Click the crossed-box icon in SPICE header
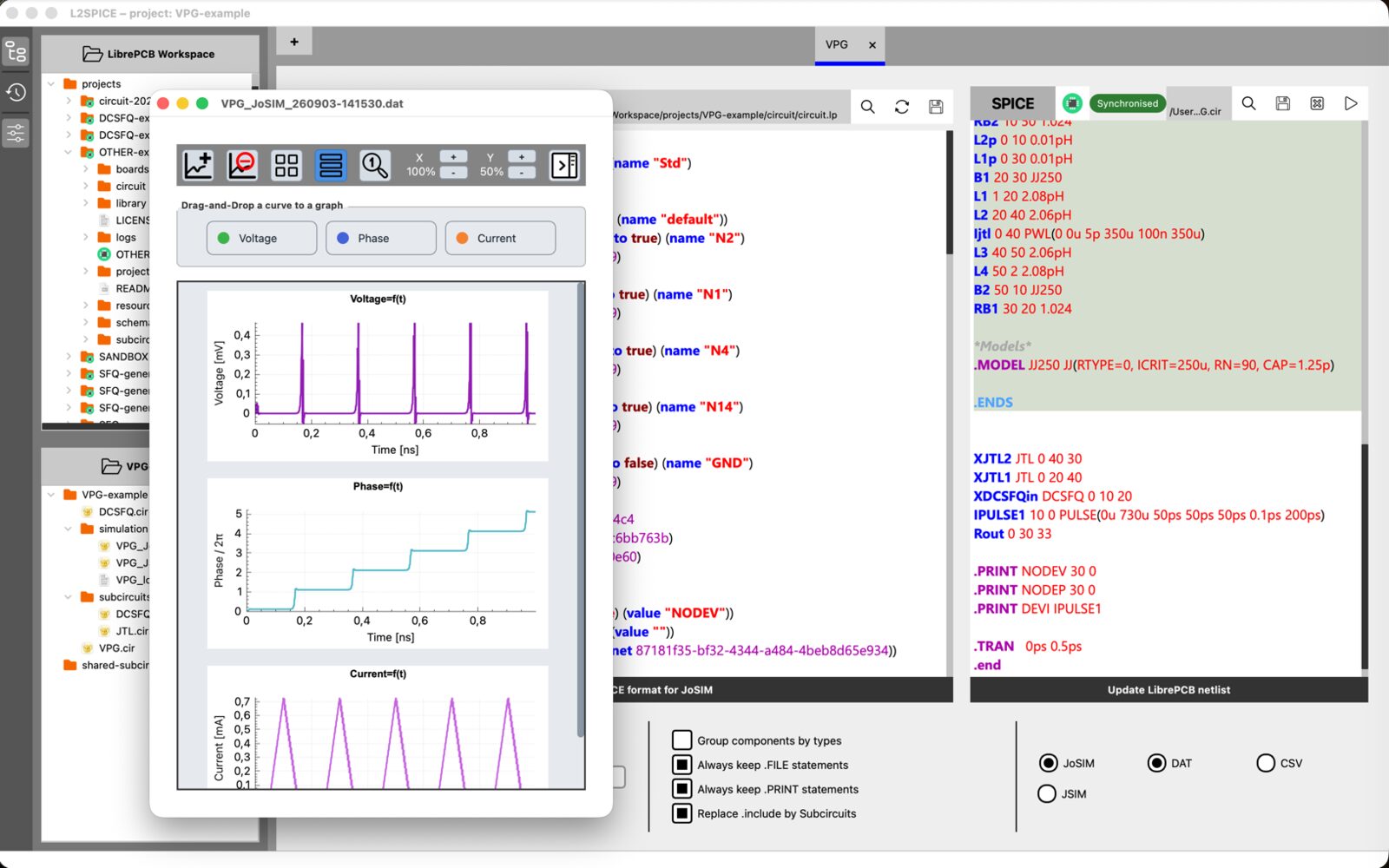The image size is (1389, 868). point(1317,103)
